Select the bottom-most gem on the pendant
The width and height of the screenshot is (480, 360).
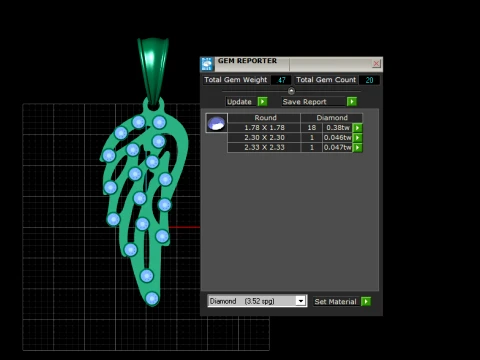pyautogui.click(x=152, y=298)
